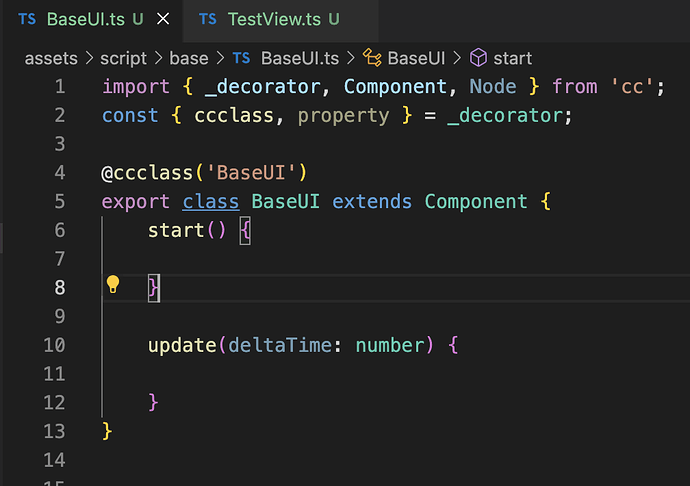Screen dimensions: 690x486
Task: Click the BaseUI class symbol icon in breadcrumb
Action: 373,58
